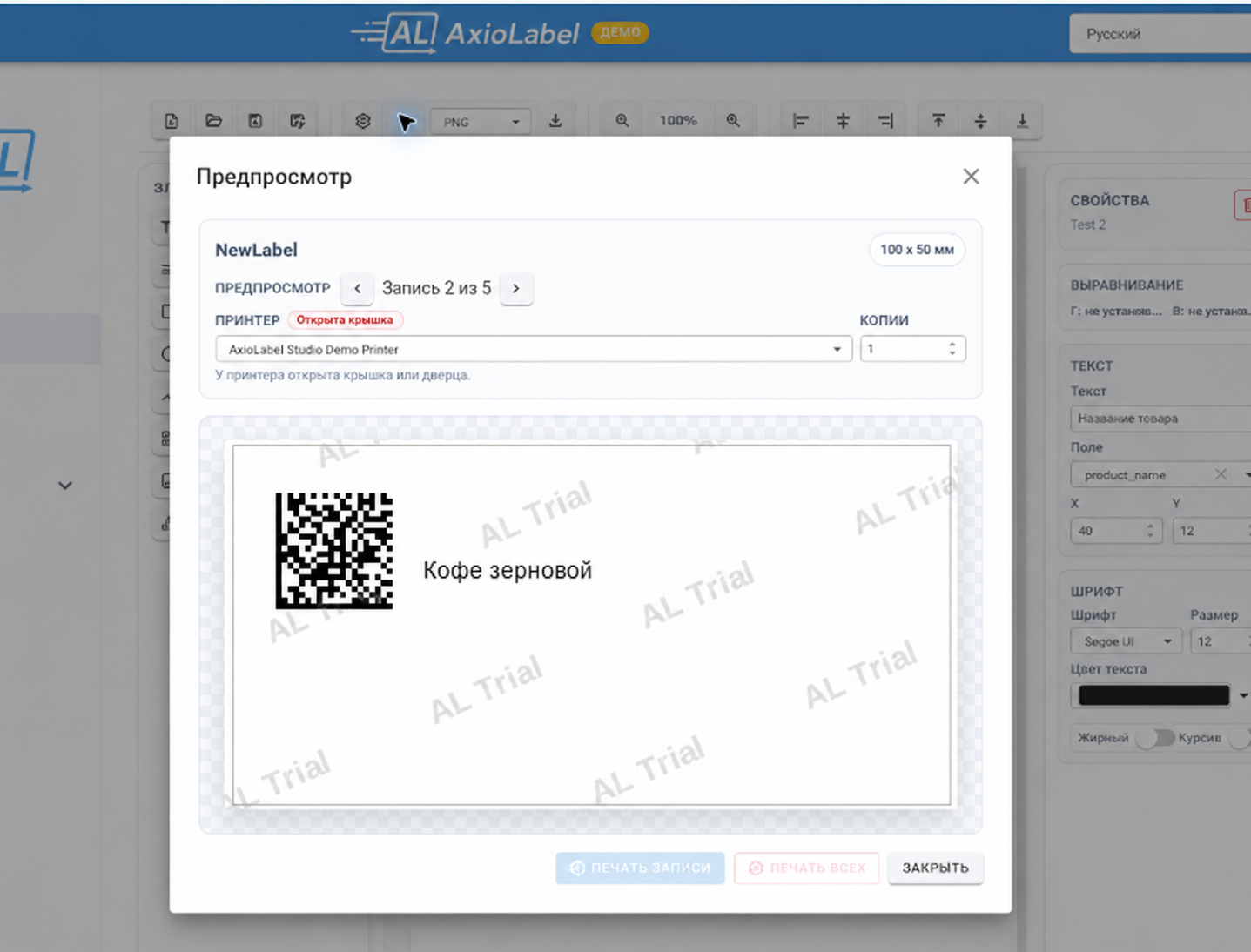Click the Кофе зерновой text on the label
The image size is (1251, 952).
508,570
